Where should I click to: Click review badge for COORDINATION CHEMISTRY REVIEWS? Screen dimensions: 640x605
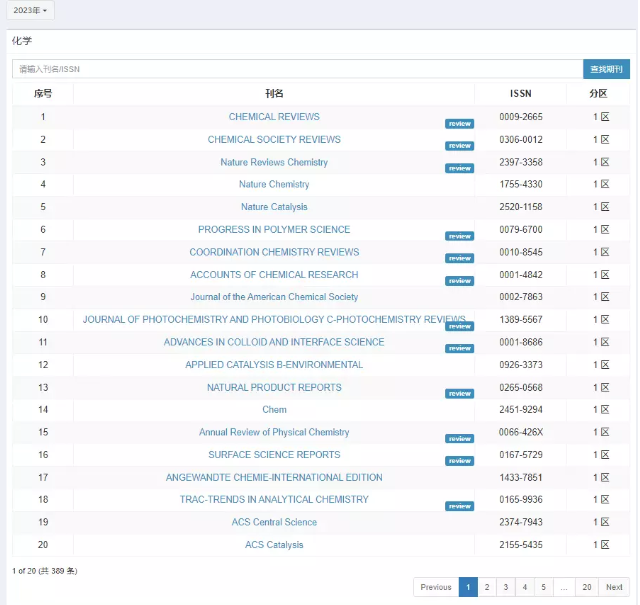(x=460, y=258)
